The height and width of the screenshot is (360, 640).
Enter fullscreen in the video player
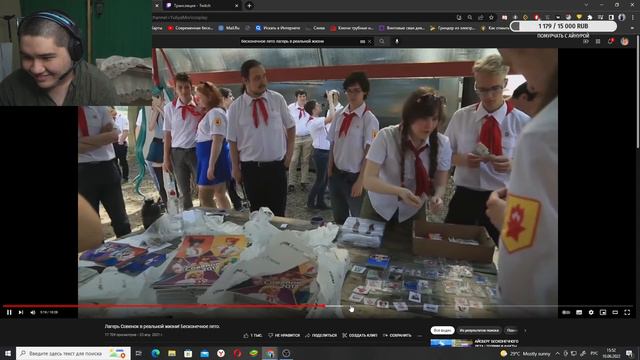[627, 312]
